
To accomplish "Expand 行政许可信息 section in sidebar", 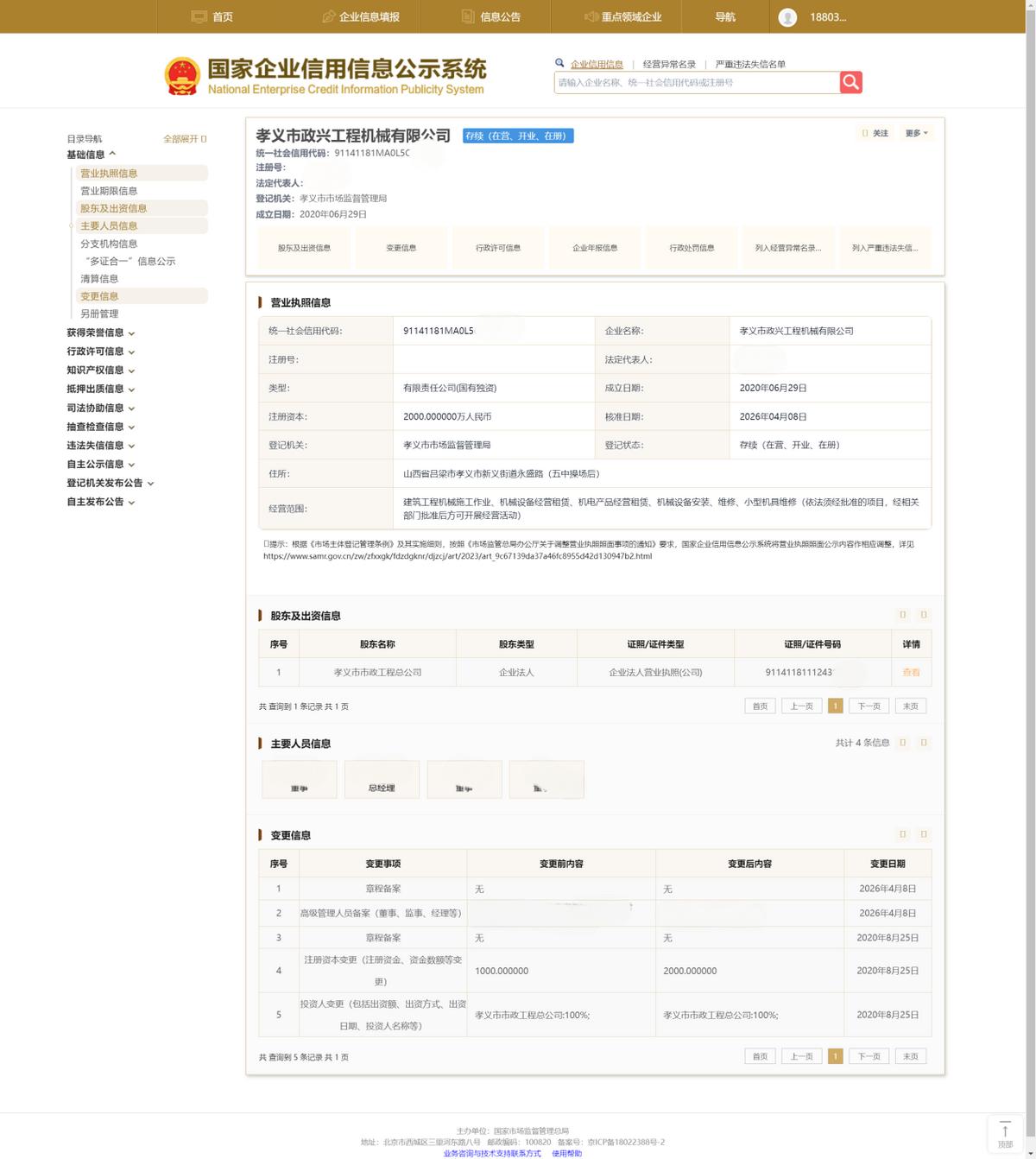I will click(x=101, y=351).
